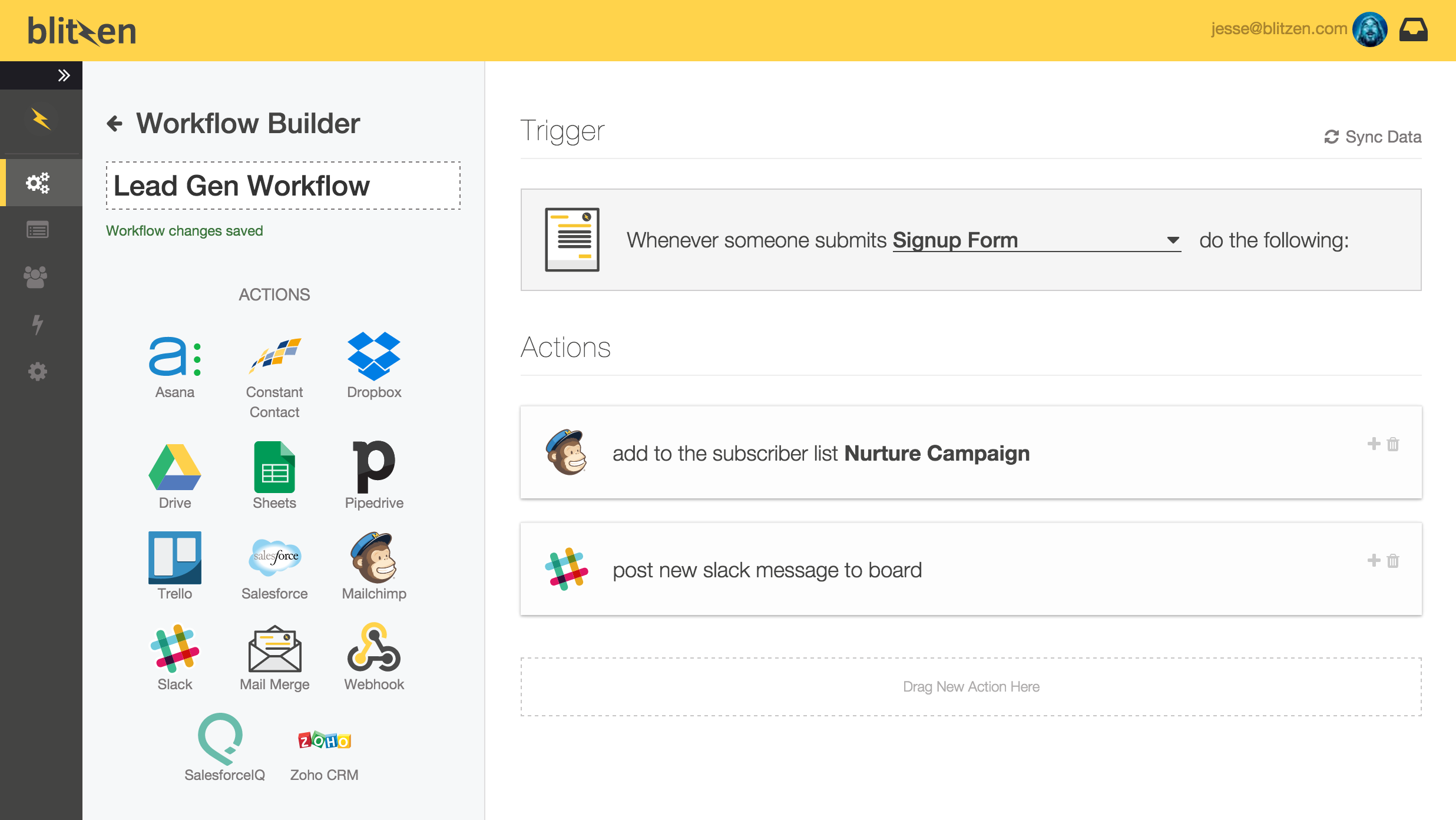Click the Trello action icon
Screen dimensions: 1456x820
(x=174, y=557)
